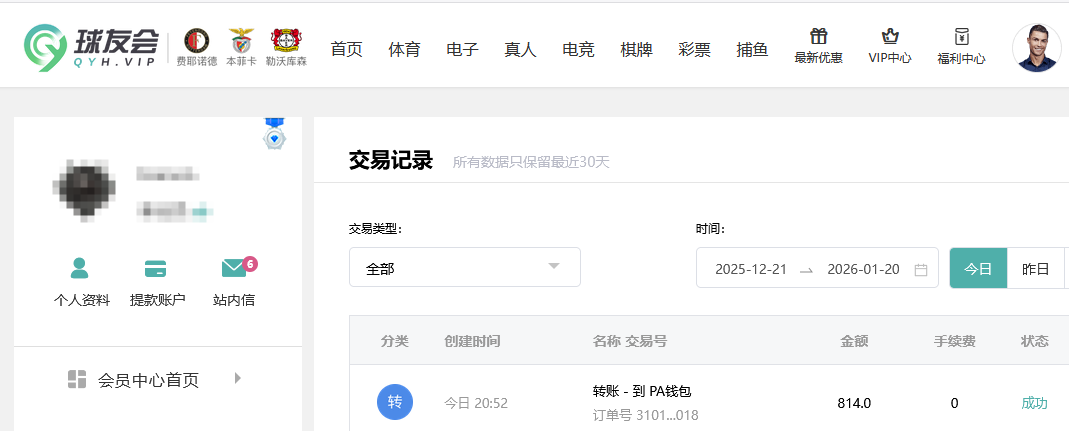This screenshot has width=1069, height=431.
Task: Open 最新优惠 gift icon
Action: tap(818, 37)
